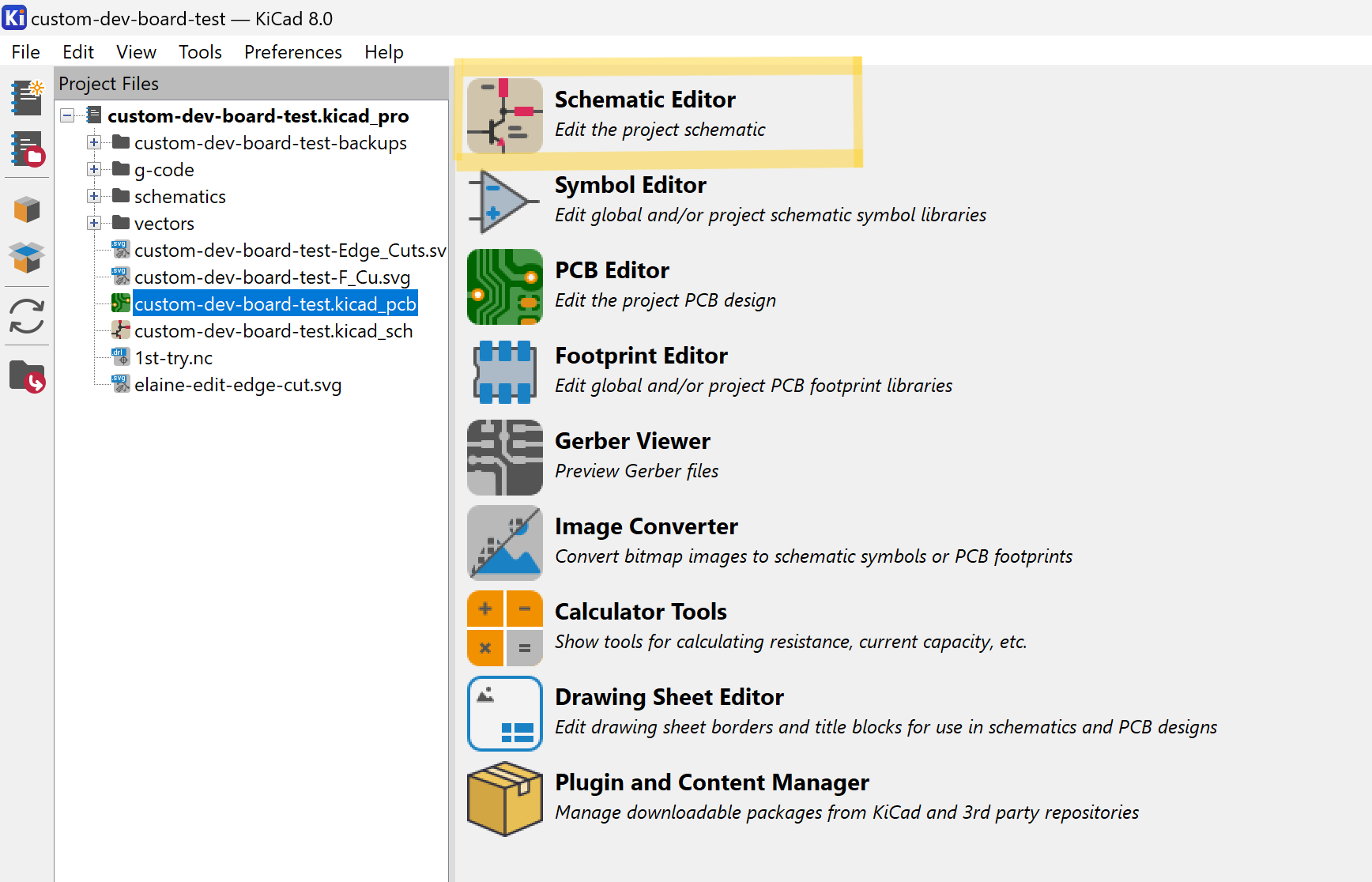This screenshot has width=1372, height=882.
Task: Click the New Project icon in left toolbar
Action: [x=27, y=97]
